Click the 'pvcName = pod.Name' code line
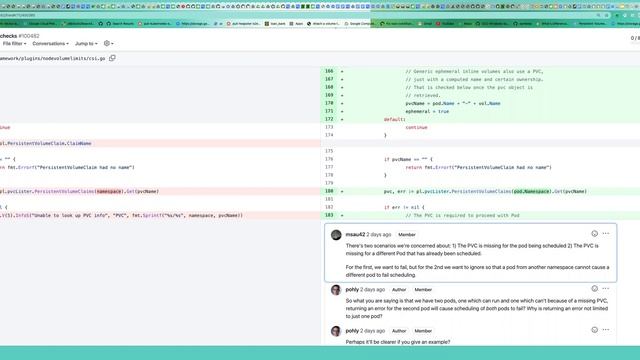The height and width of the screenshot is (360, 640). (x=453, y=103)
